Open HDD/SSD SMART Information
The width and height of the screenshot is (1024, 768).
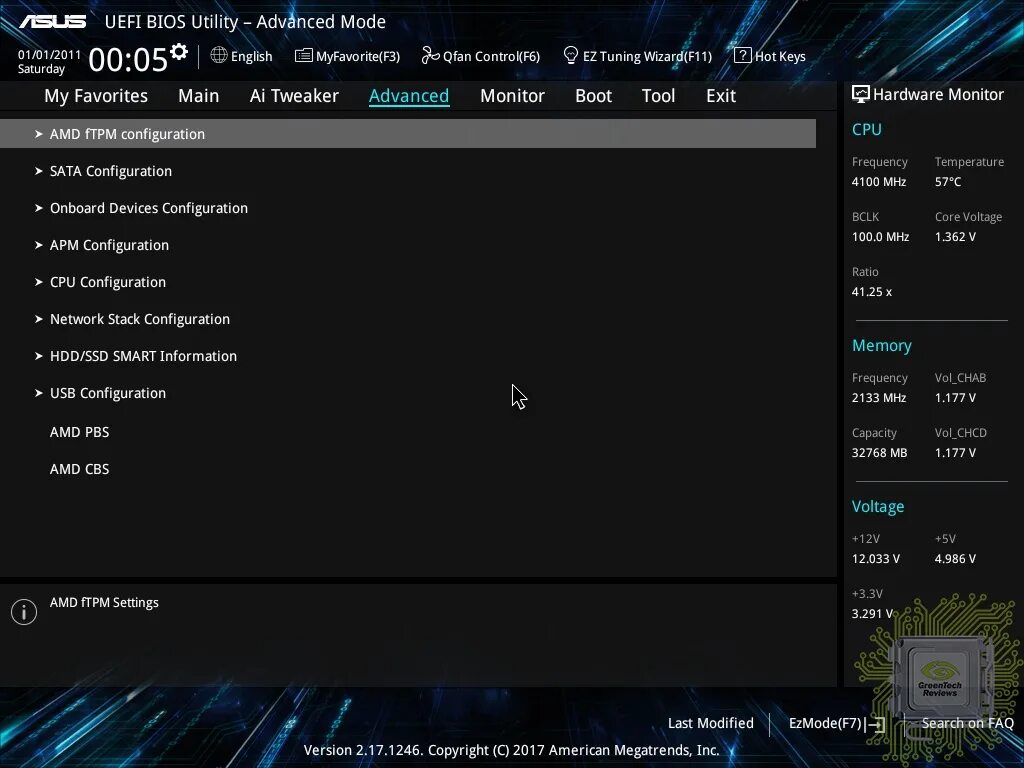point(143,356)
